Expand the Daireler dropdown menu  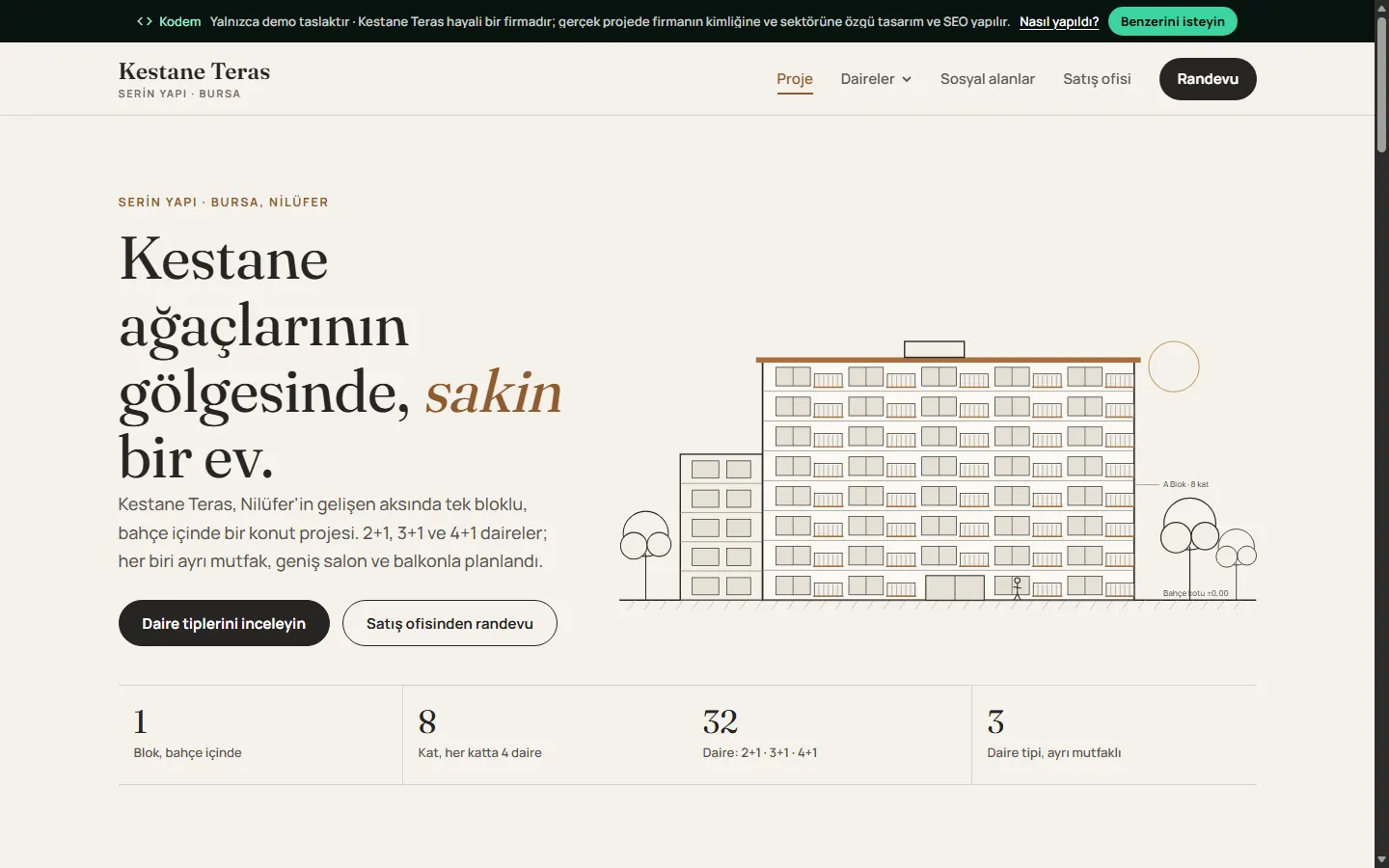876,79
